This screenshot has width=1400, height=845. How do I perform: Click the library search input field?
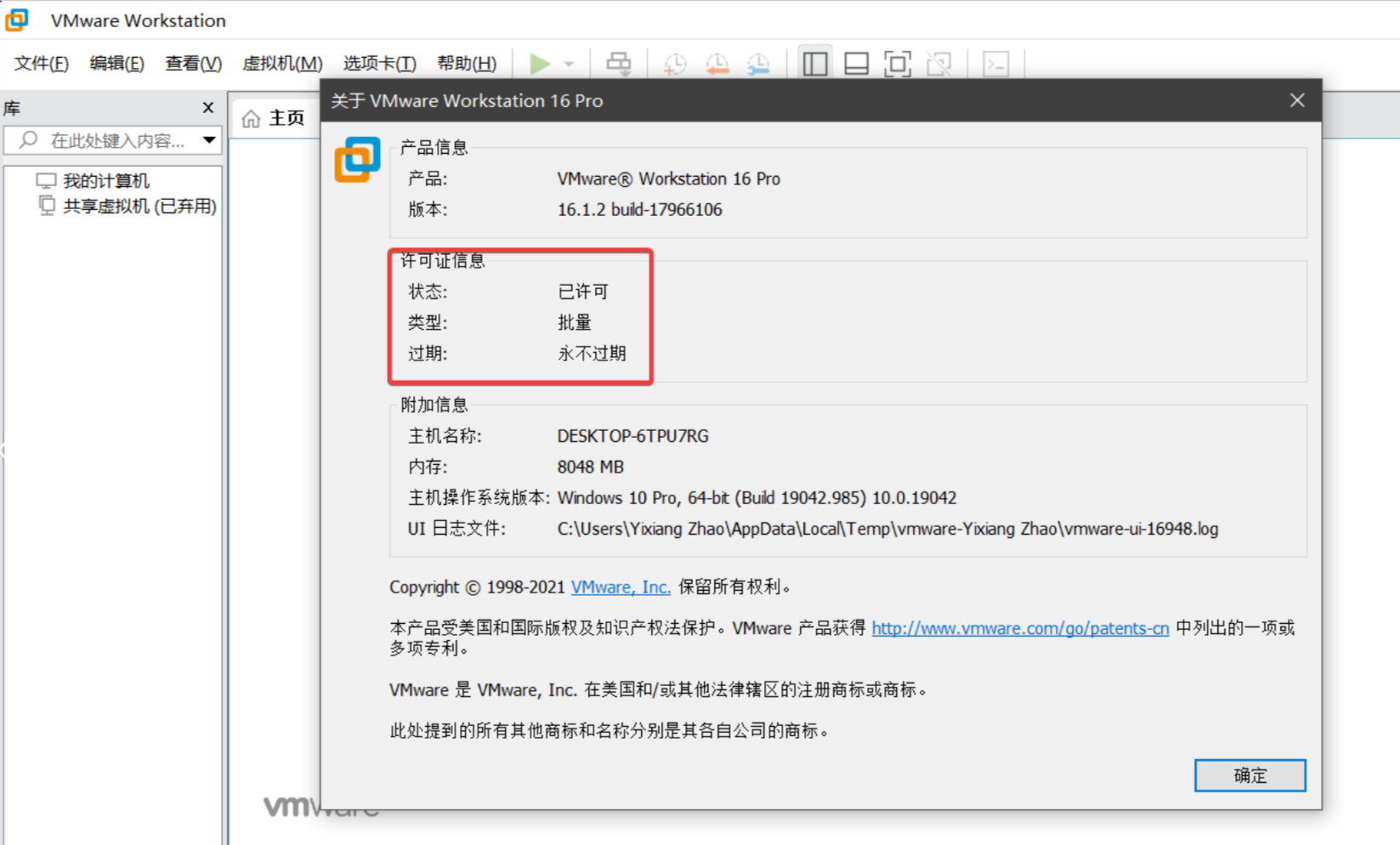[112, 140]
